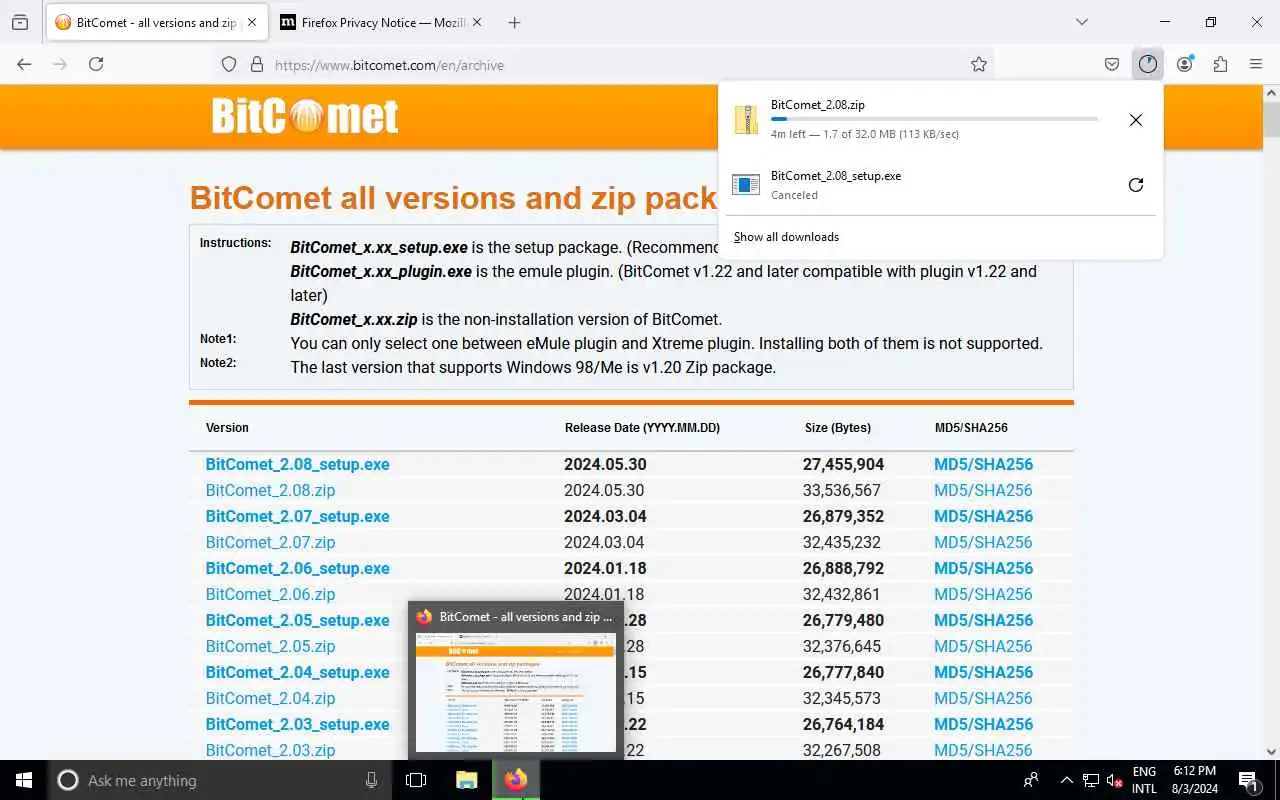This screenshot has width=1280, height=800.
Task: Open tracking protection shield icon
Action: [229, 64]
